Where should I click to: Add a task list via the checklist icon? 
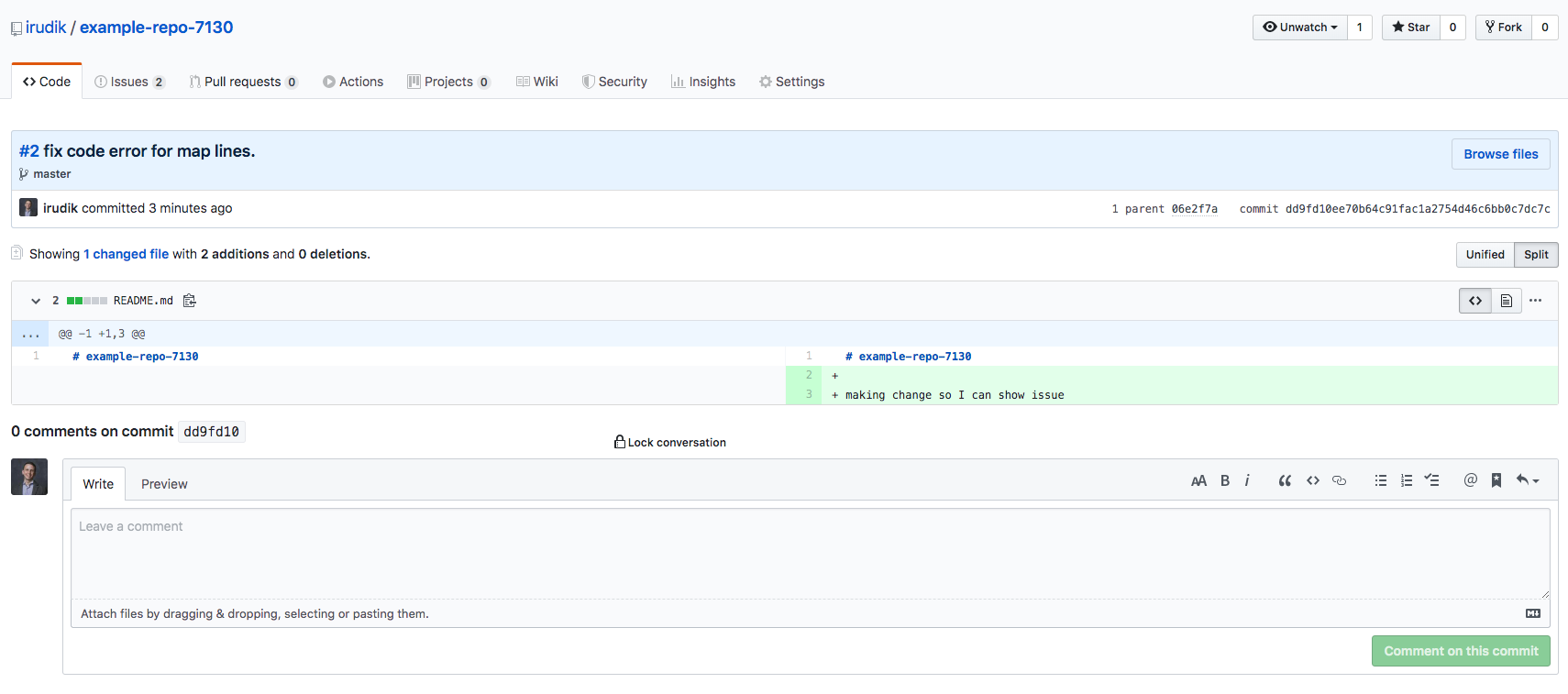(1431, 480)
